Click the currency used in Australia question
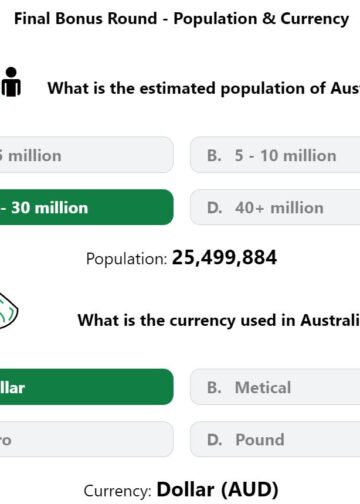The width and height of the screenshot is (360, 504). [x=219, y=320]
